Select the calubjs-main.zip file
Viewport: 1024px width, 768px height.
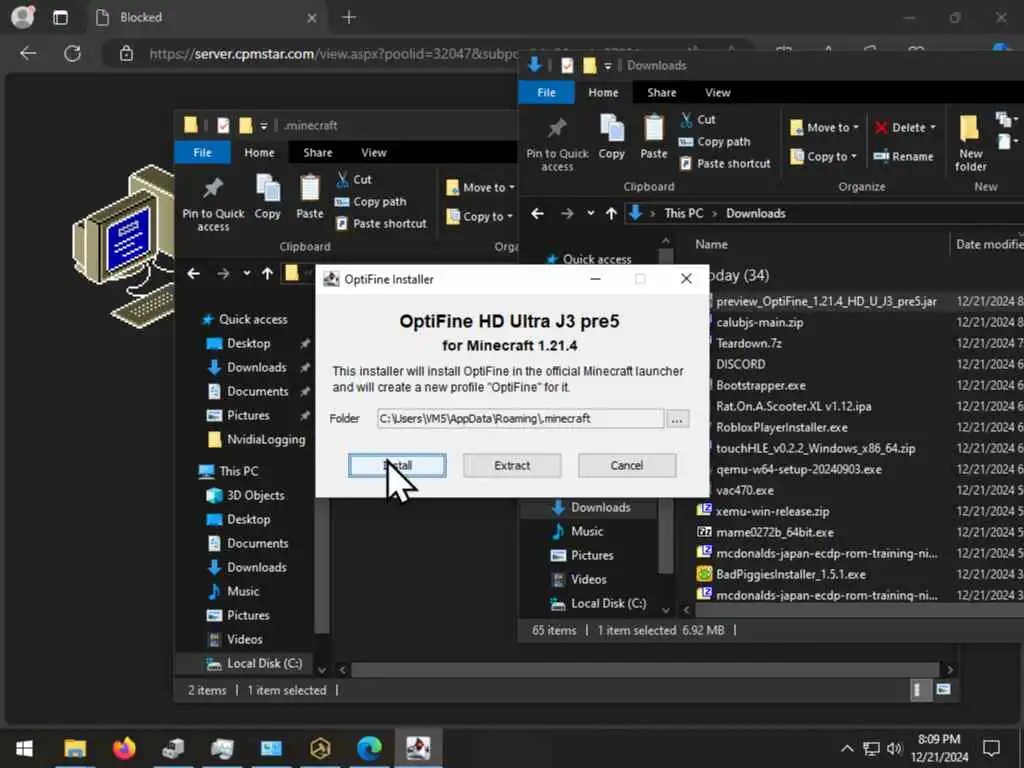click(x=760, y=323)
